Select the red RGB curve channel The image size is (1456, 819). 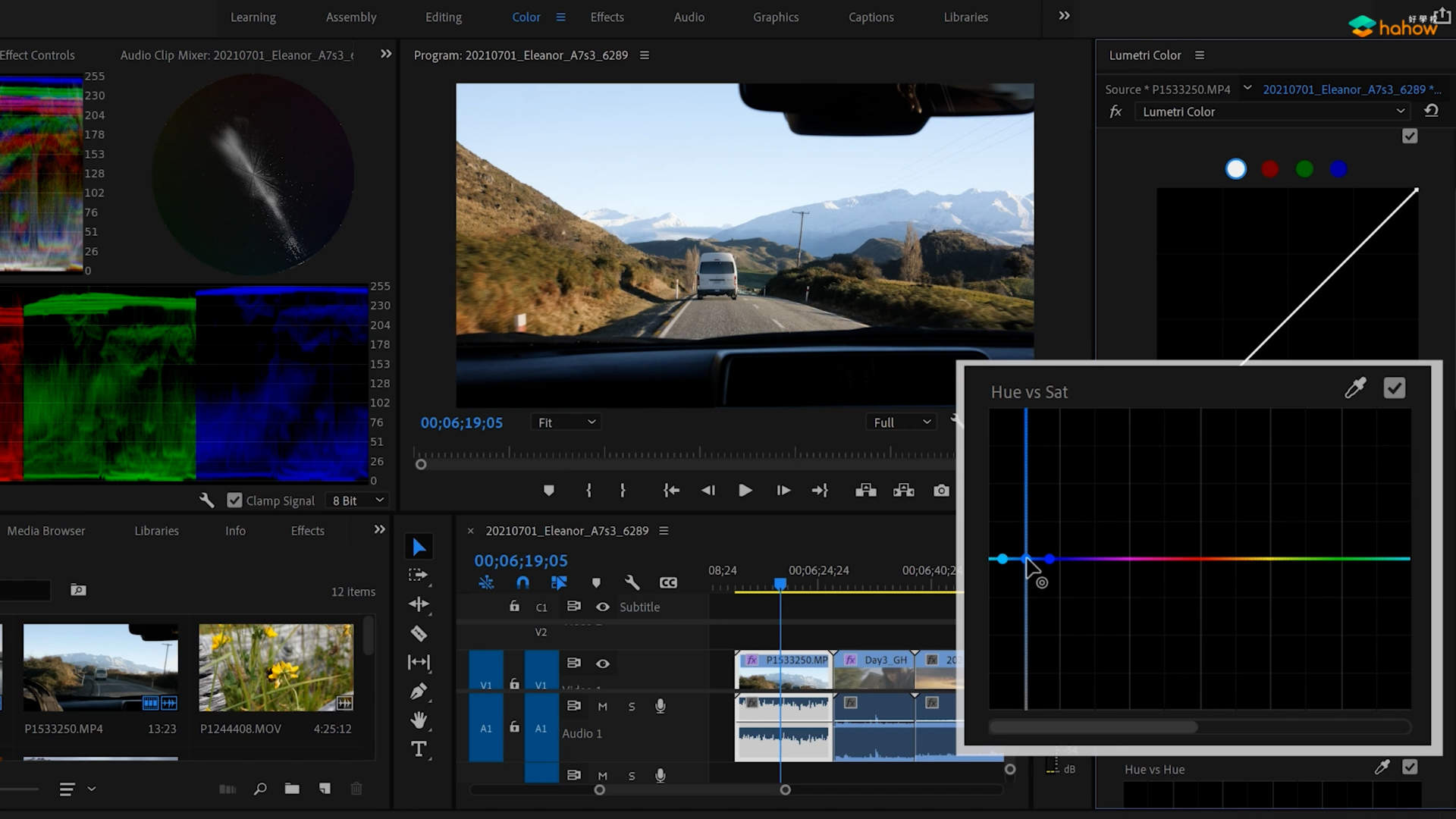[1269, 169]
